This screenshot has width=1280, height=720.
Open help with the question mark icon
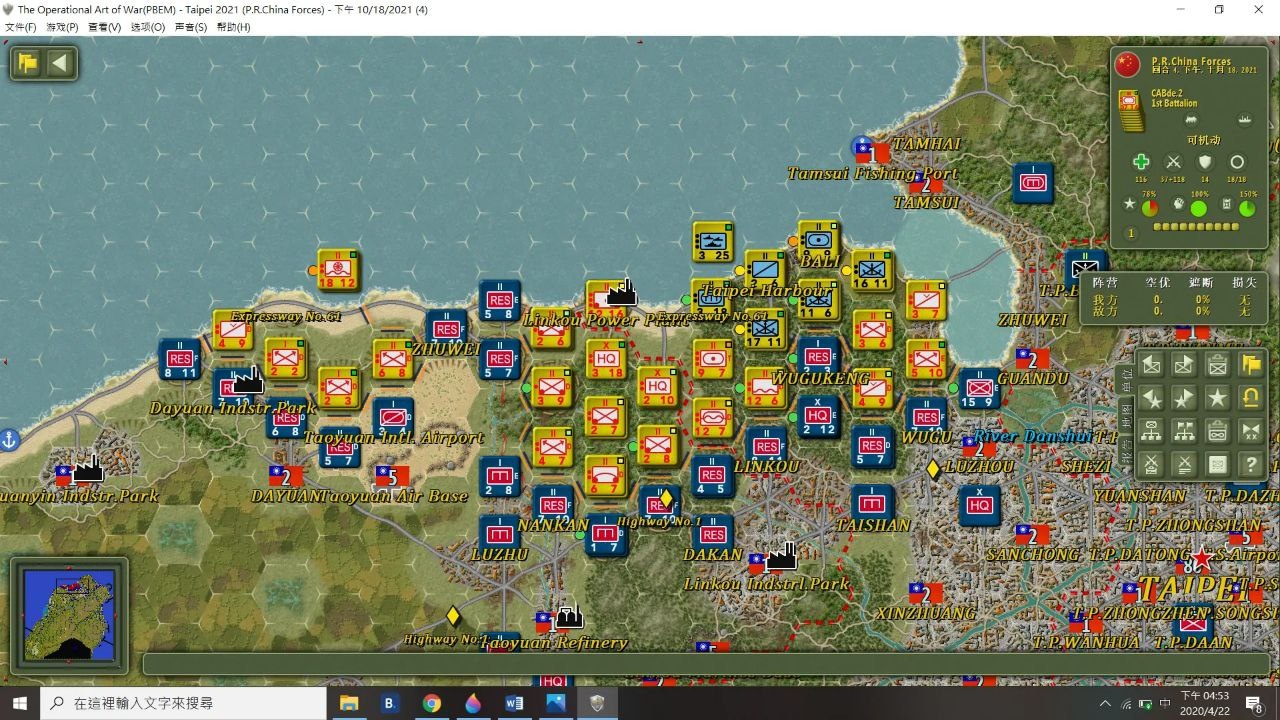(x=1250, y=464)
